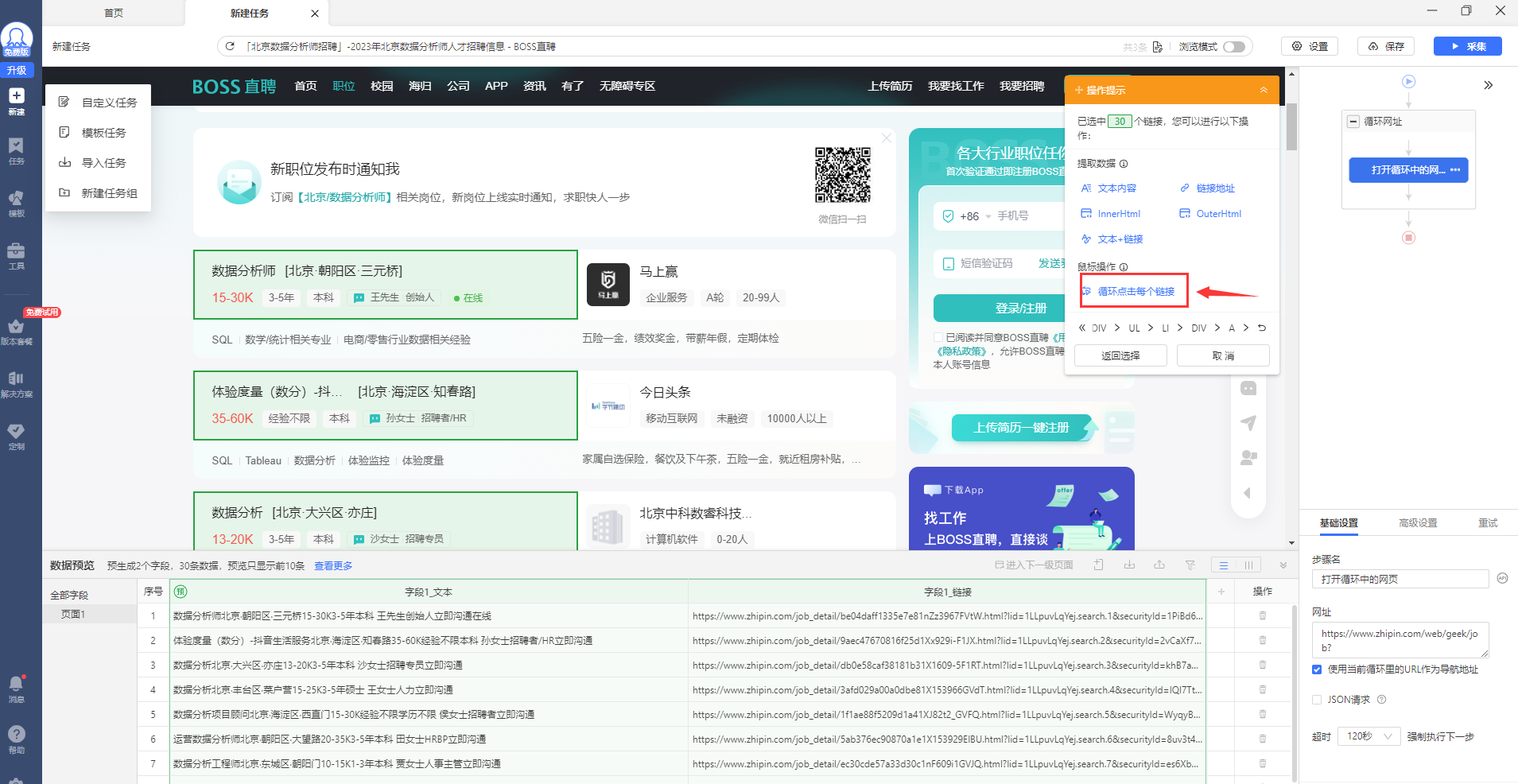Open 版本套餐 in the left sidebar
This screenshot has height=784, width=1518.
(x=16, y=331)
